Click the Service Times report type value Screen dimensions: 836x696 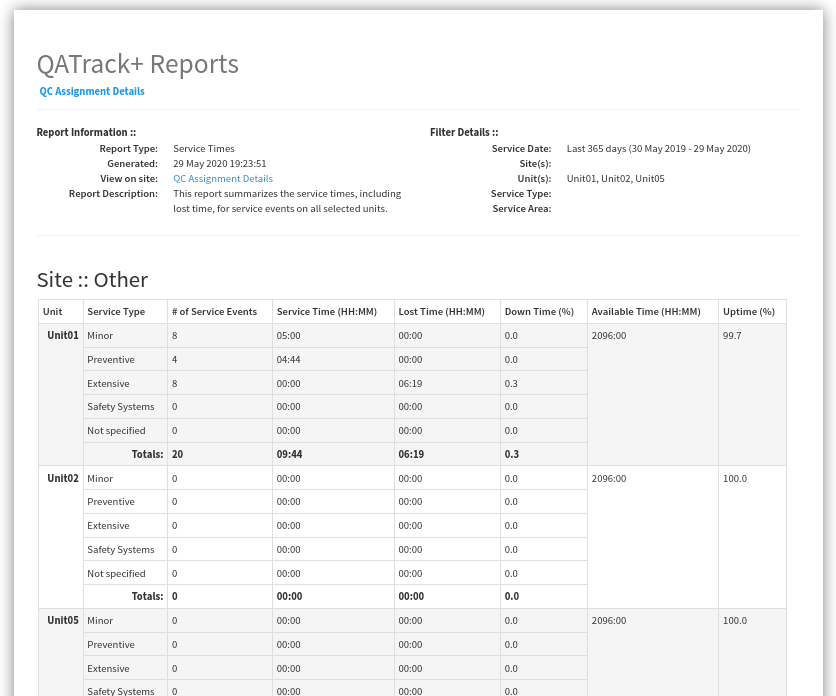pos(204,149)
